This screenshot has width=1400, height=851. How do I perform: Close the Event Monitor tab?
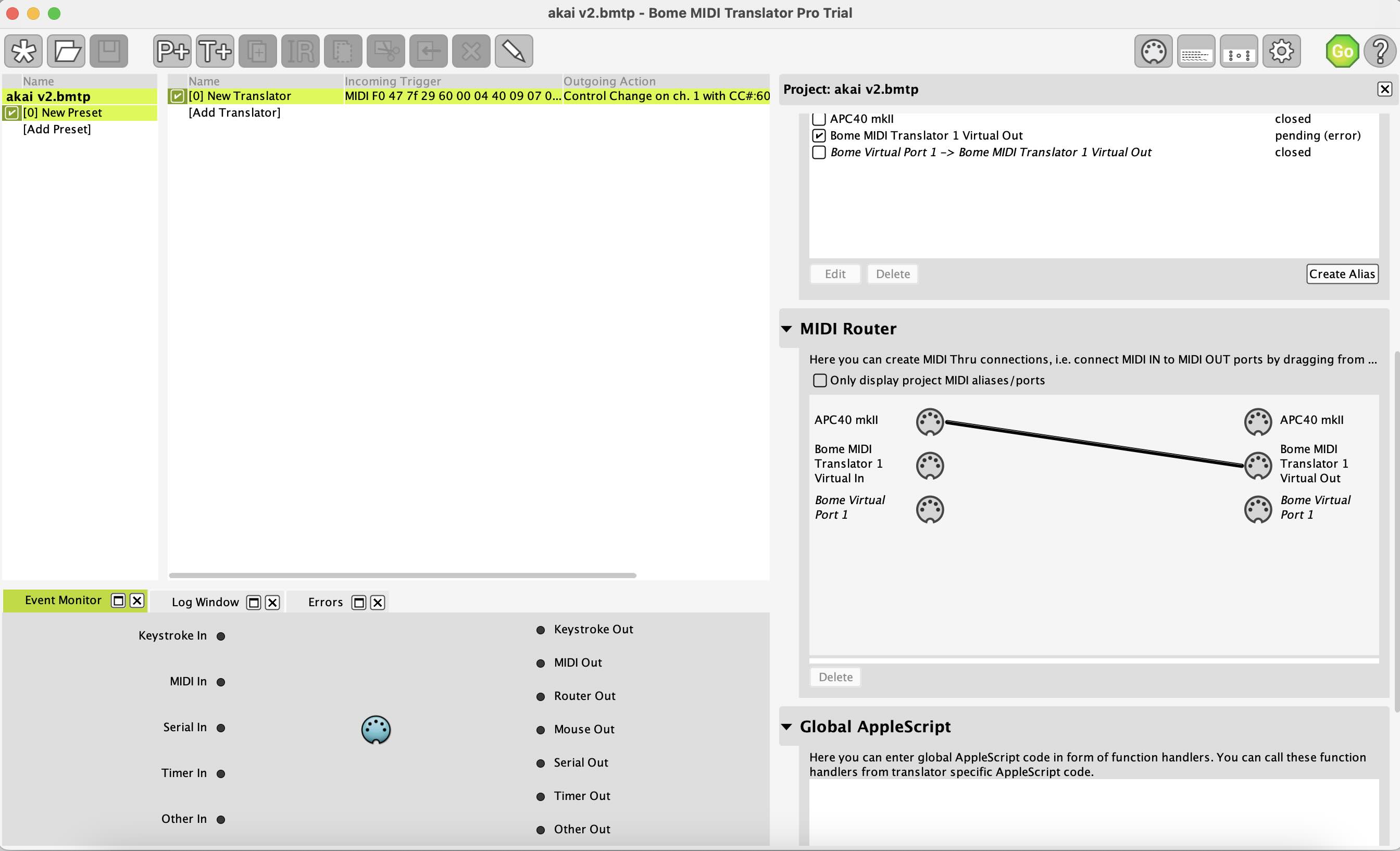137,600
